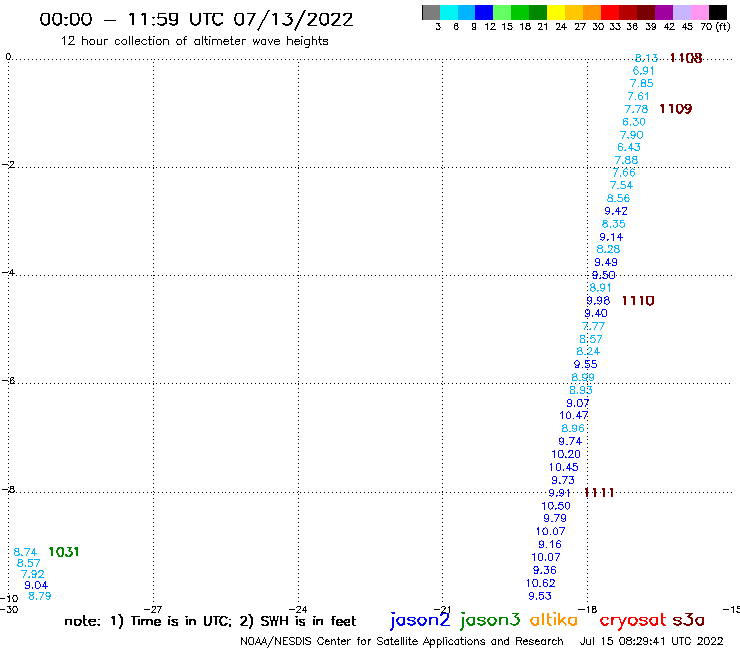Click the gray swatch in the color legend

click(431, 12)
